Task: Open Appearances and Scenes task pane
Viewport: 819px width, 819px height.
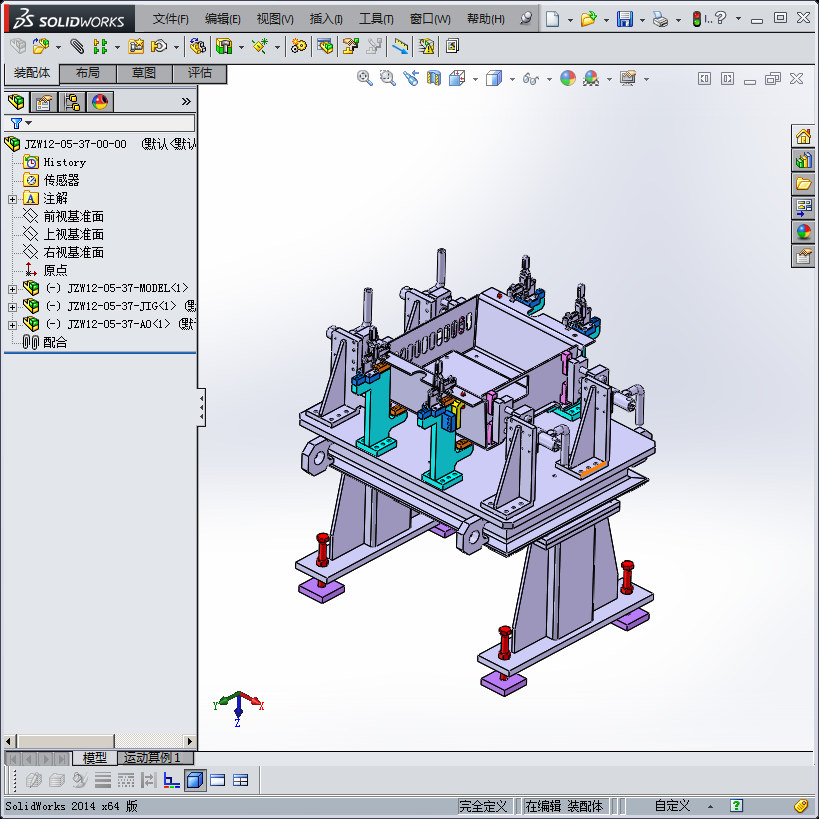Action: point(803,231)
